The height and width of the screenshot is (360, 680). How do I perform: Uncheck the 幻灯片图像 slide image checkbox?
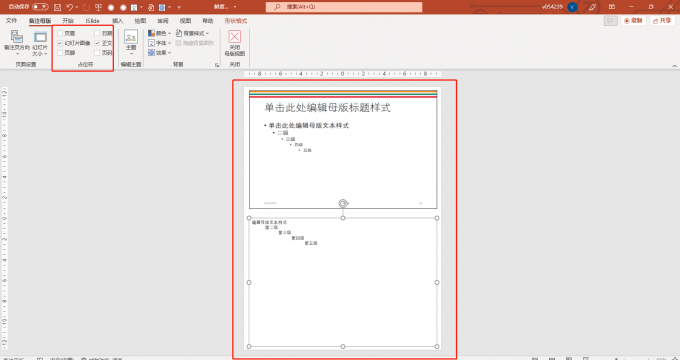(x=60, y=43)
